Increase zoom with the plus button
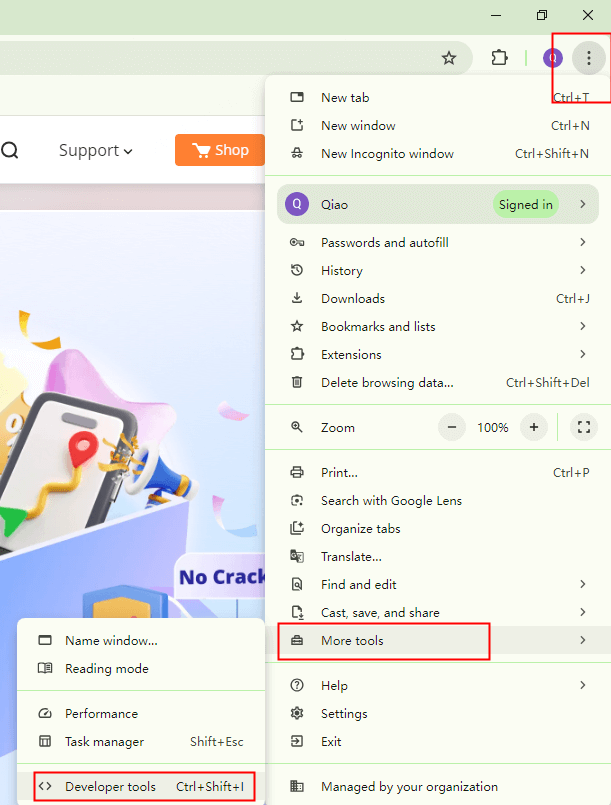Image resolution: width=611 pixels, height=805 pixels. 534,427
